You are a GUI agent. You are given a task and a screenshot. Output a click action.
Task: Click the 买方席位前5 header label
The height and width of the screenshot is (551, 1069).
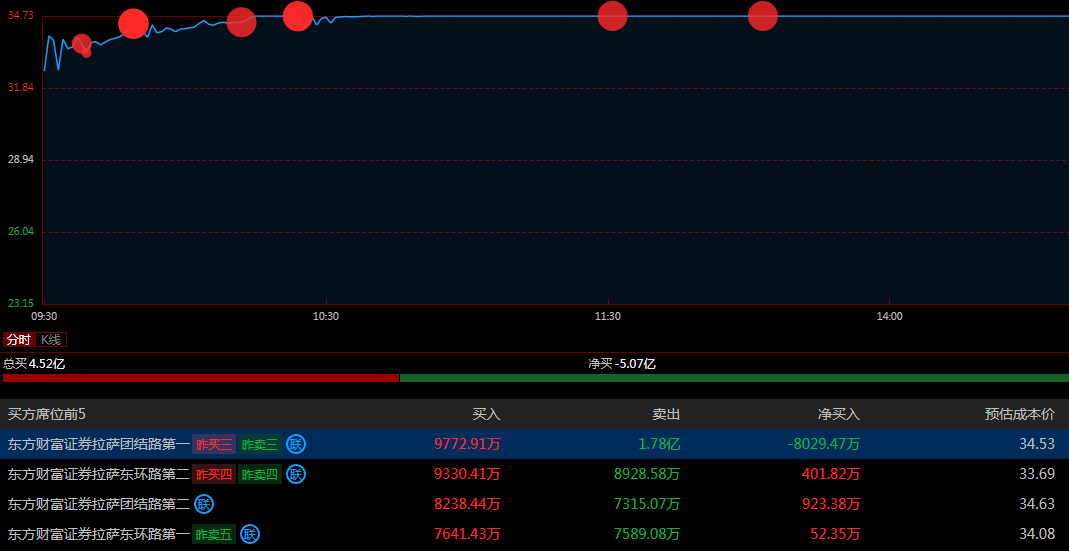point(46,414)
